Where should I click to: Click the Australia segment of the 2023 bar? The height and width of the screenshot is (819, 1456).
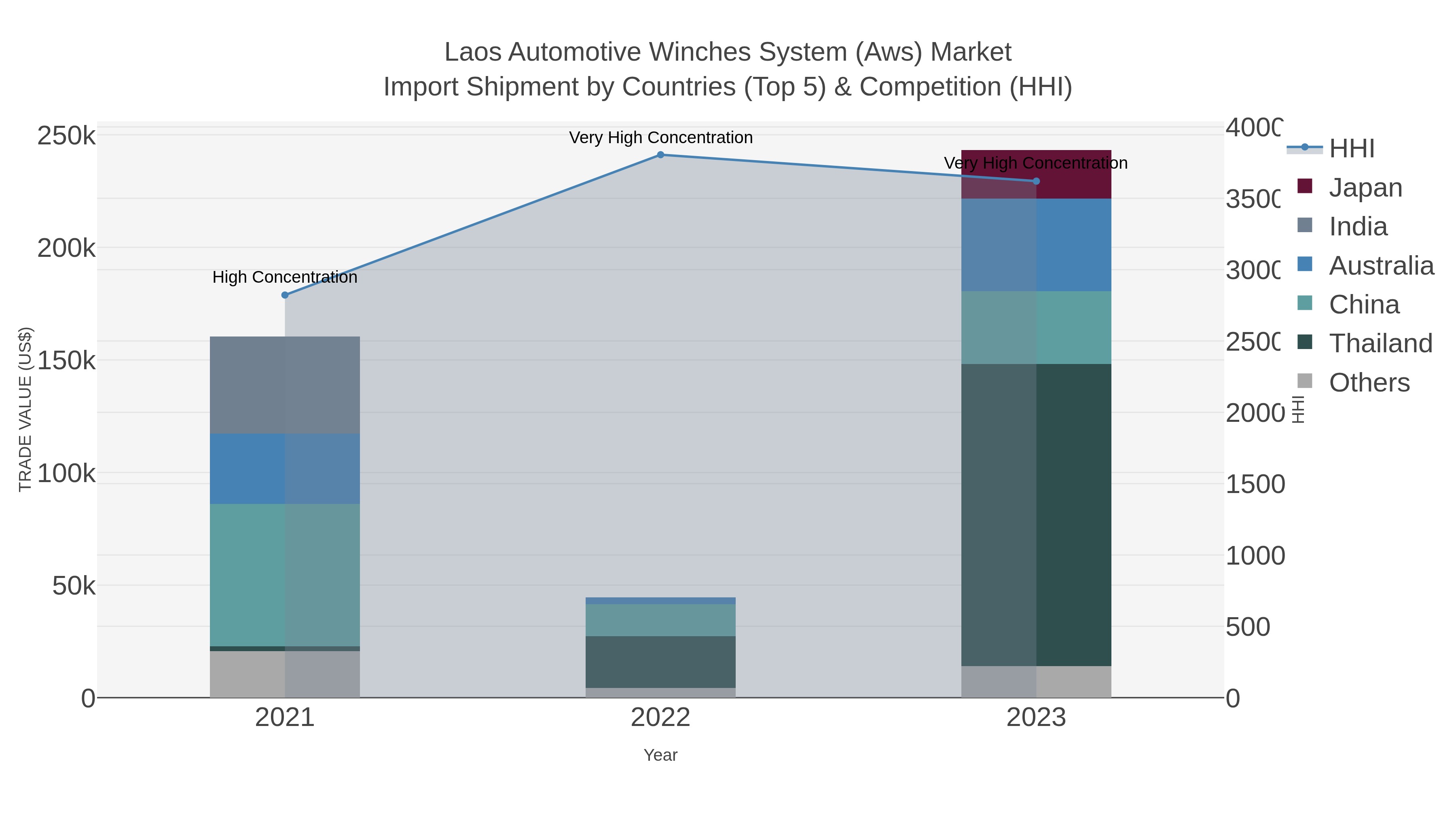[x=1036, y=245]
